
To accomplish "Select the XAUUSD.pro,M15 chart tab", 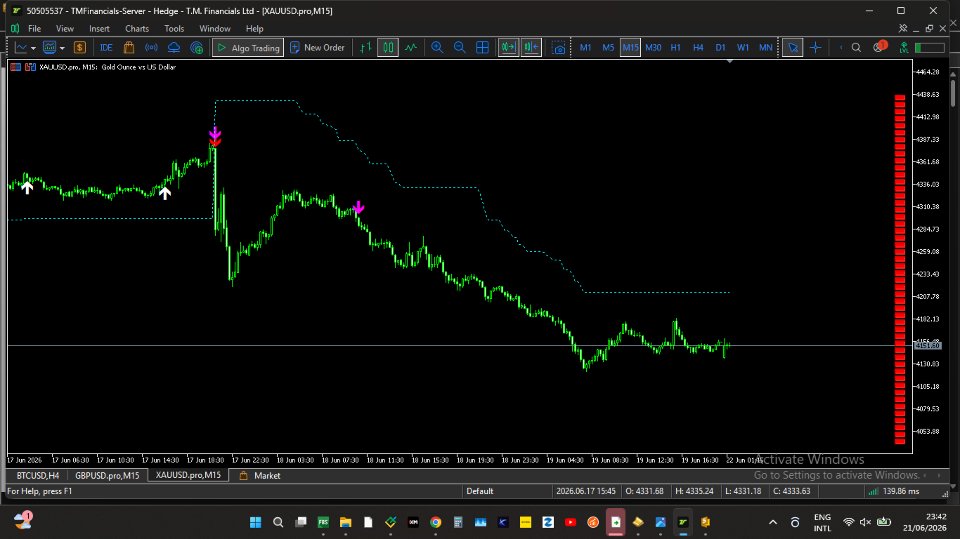I will [188, 475].
